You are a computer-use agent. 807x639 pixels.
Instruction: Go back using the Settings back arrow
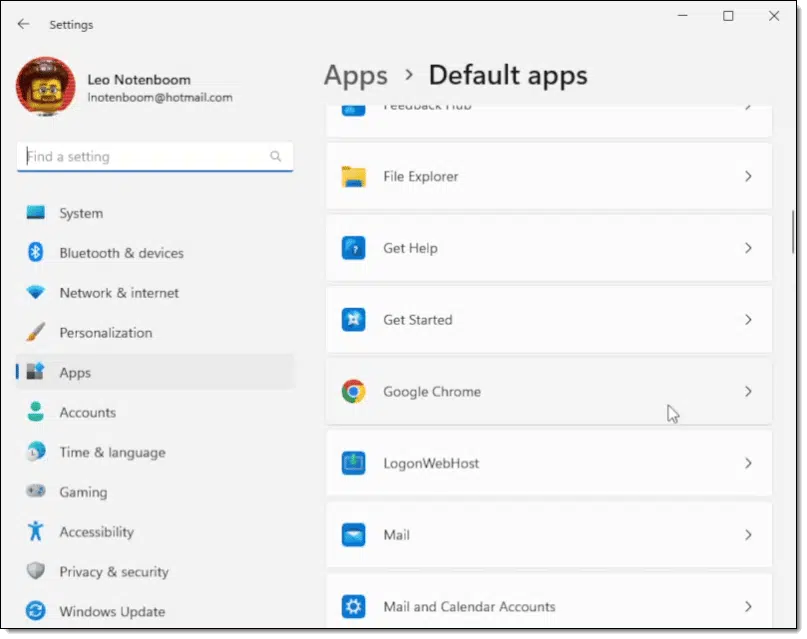[23, 24]
